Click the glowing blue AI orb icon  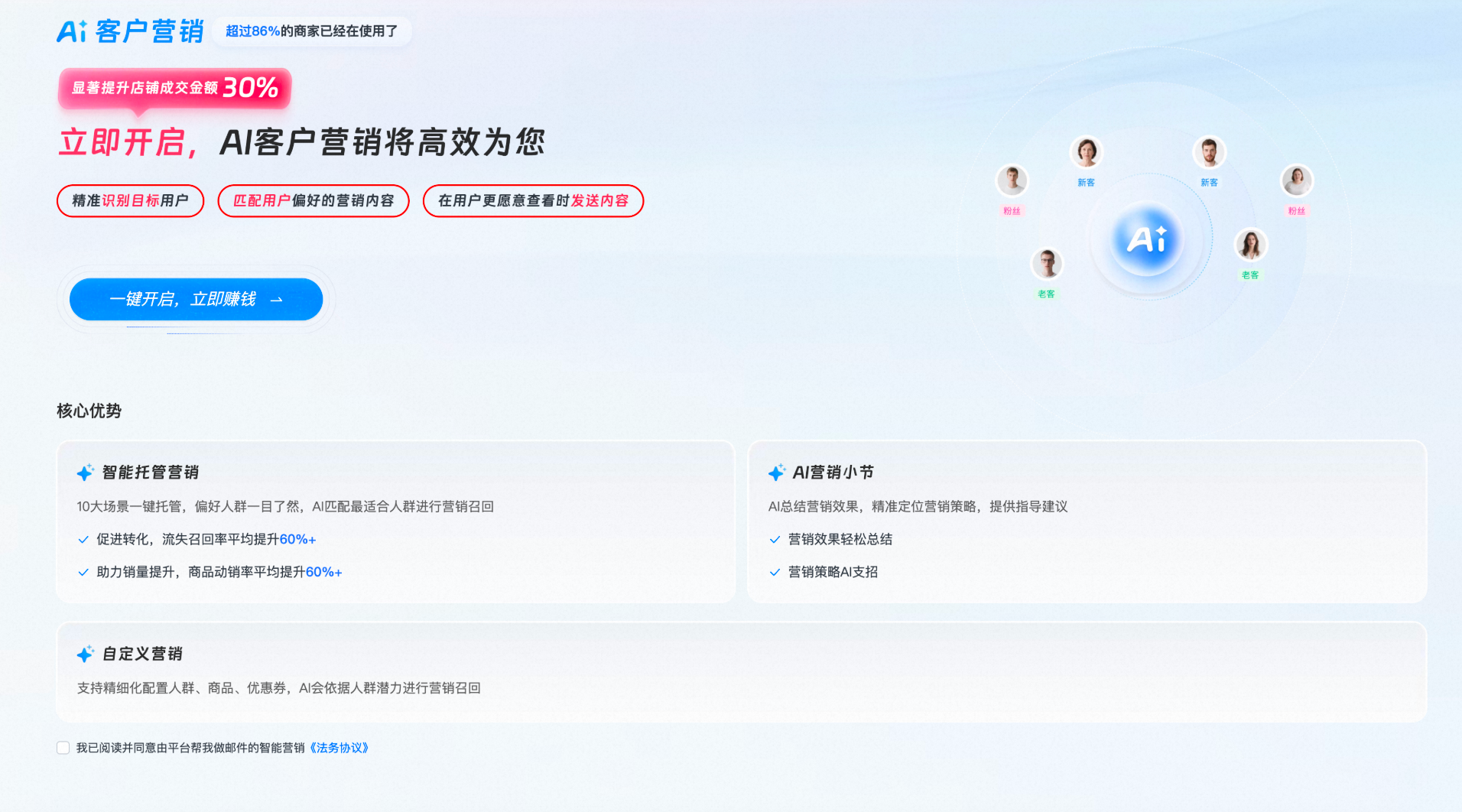tap(1147, 239)
